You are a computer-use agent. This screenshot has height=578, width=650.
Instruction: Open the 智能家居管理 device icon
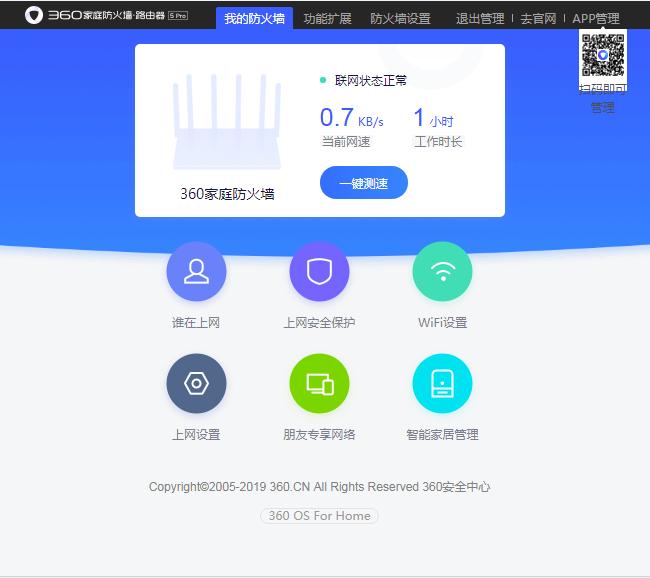point(442,384)
